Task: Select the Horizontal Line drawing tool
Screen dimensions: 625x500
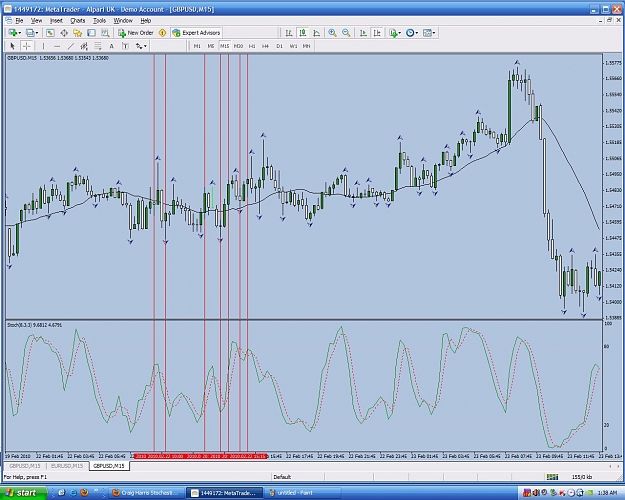Action: [x=57, y=46]
